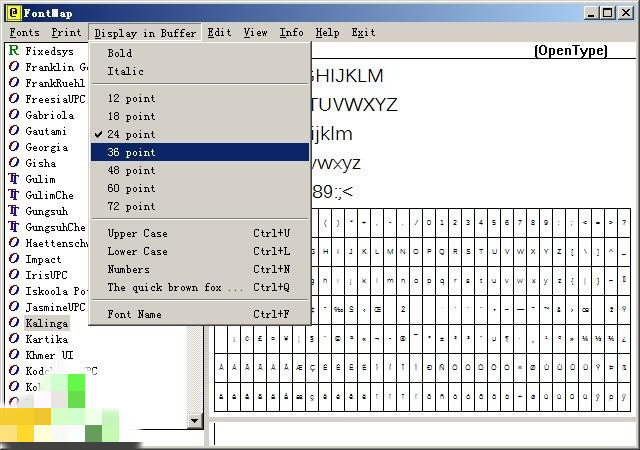Viewport: 640px width, 450px height.
Task: Click the £ cell in character map
Action: [260, 339]
